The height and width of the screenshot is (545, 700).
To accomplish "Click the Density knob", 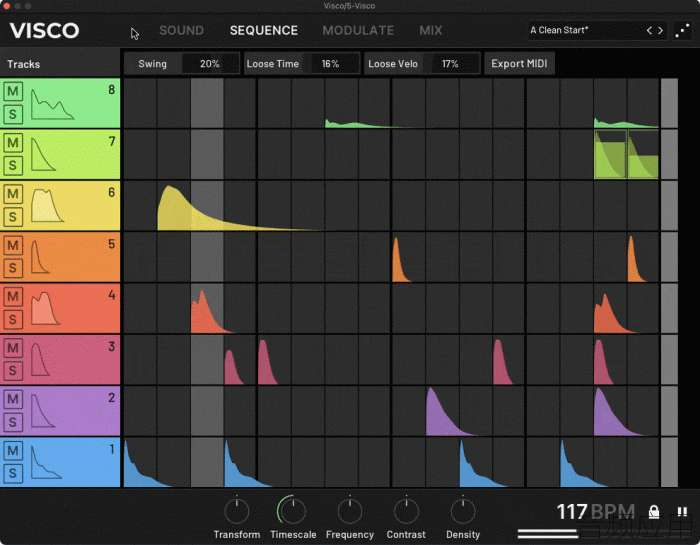I will tap(463, 511).
